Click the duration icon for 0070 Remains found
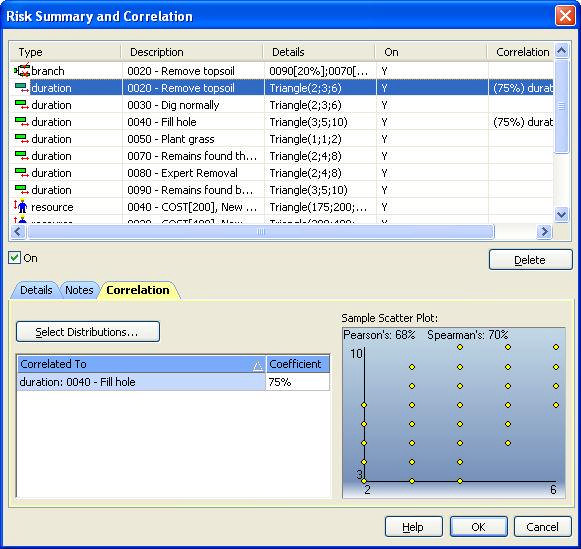Screen dimensions: 581x549 pos(22,156)
